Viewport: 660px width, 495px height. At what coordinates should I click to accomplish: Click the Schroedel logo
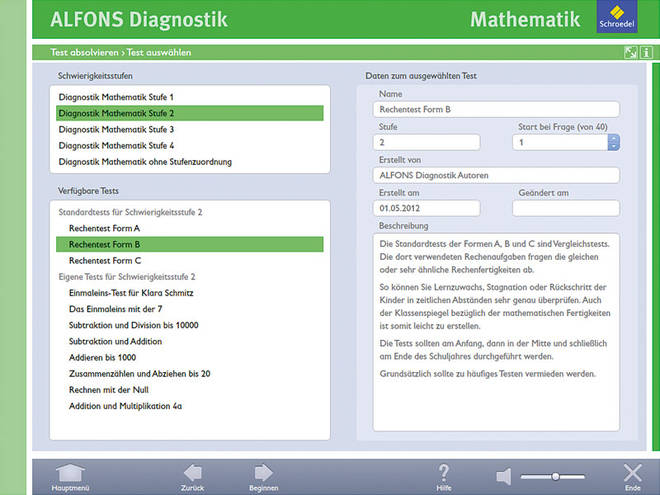(617, 17)
